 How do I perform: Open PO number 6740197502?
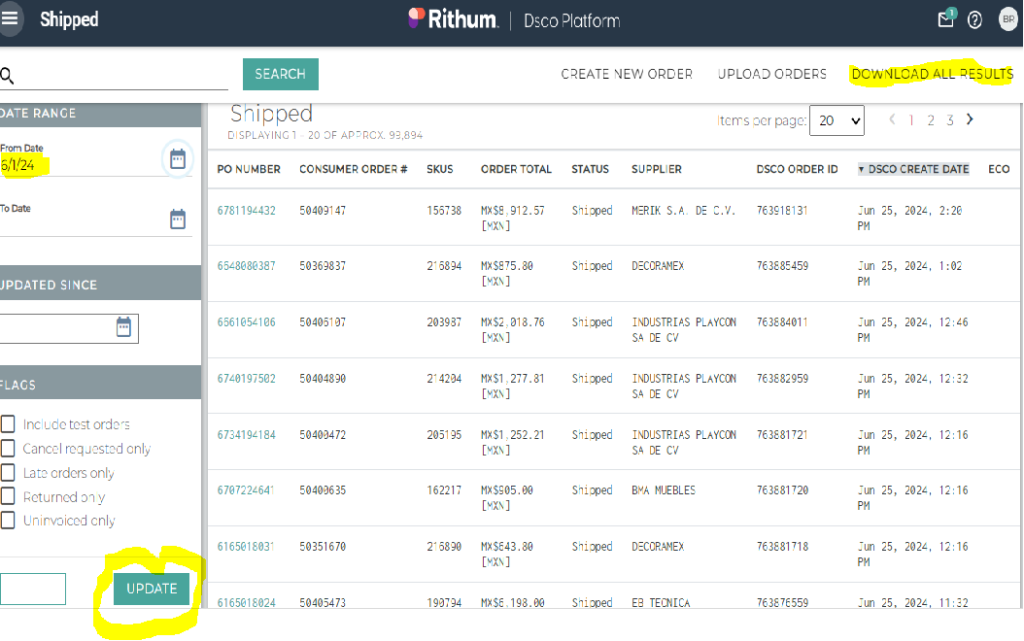[x=246, y=379]
